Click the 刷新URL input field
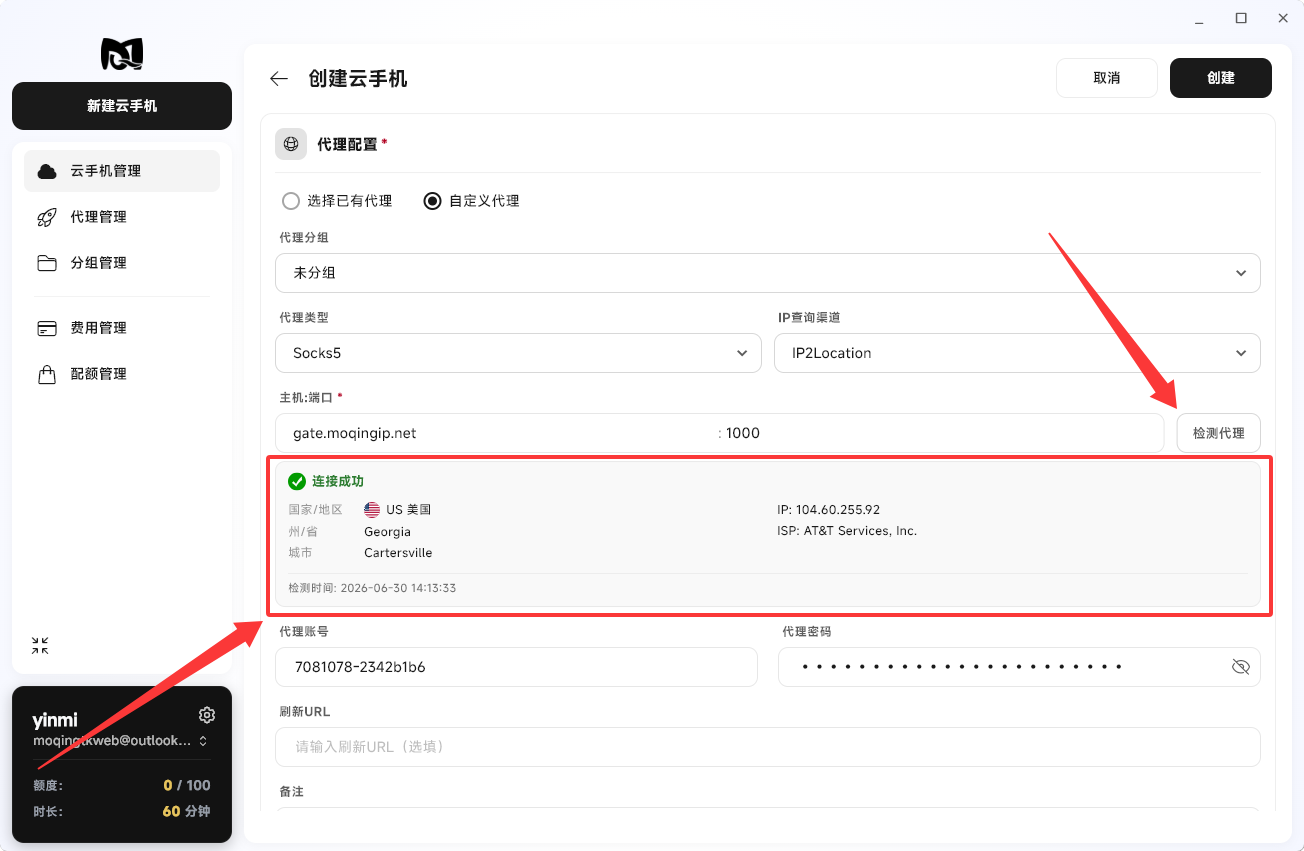The width and height of the screenshot is (1304, 851). point(768,747)
